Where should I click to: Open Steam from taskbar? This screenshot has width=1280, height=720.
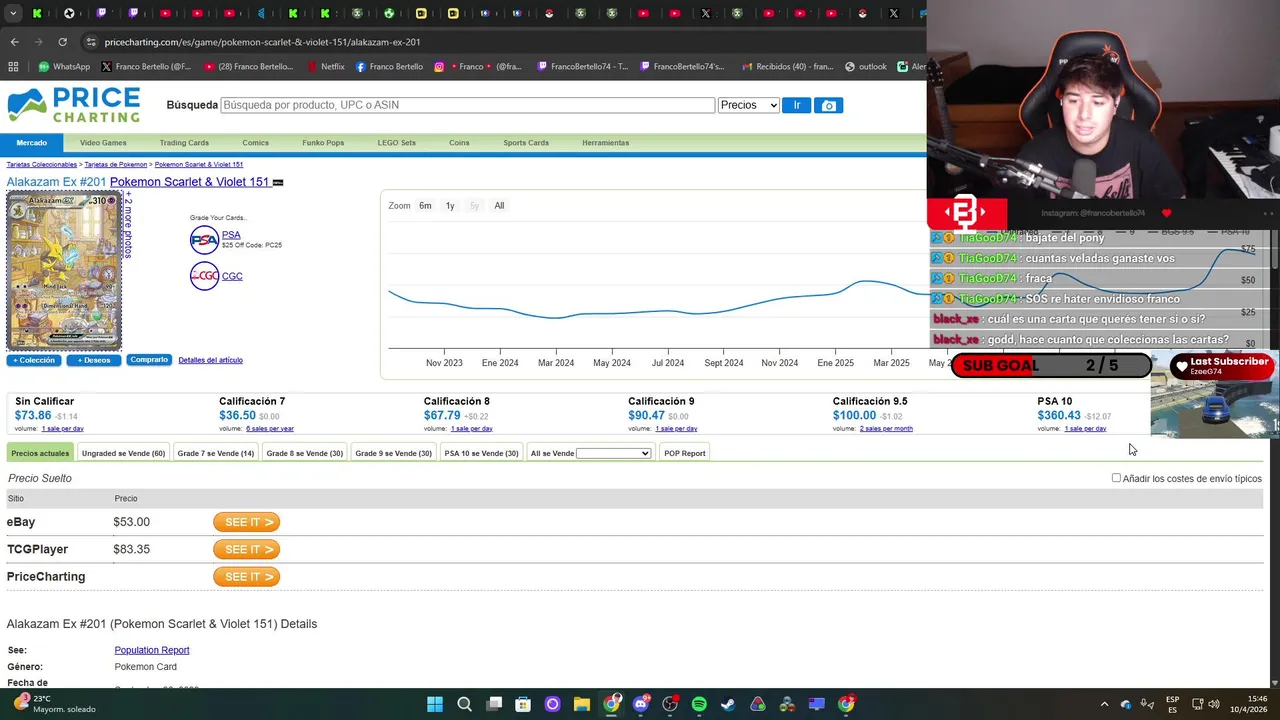point(728,704)
